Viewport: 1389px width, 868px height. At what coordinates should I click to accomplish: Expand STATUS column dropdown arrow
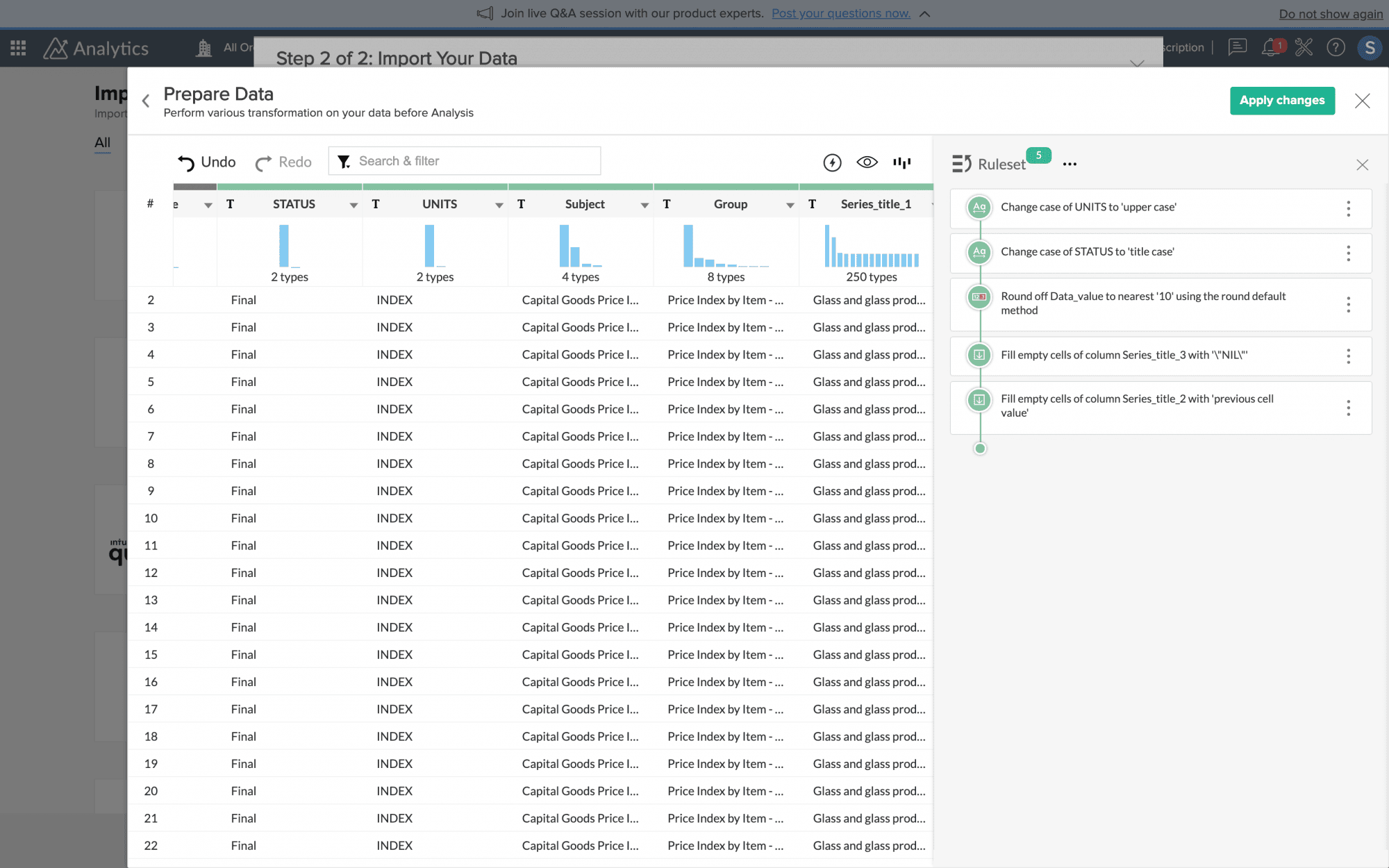(354, 205)
